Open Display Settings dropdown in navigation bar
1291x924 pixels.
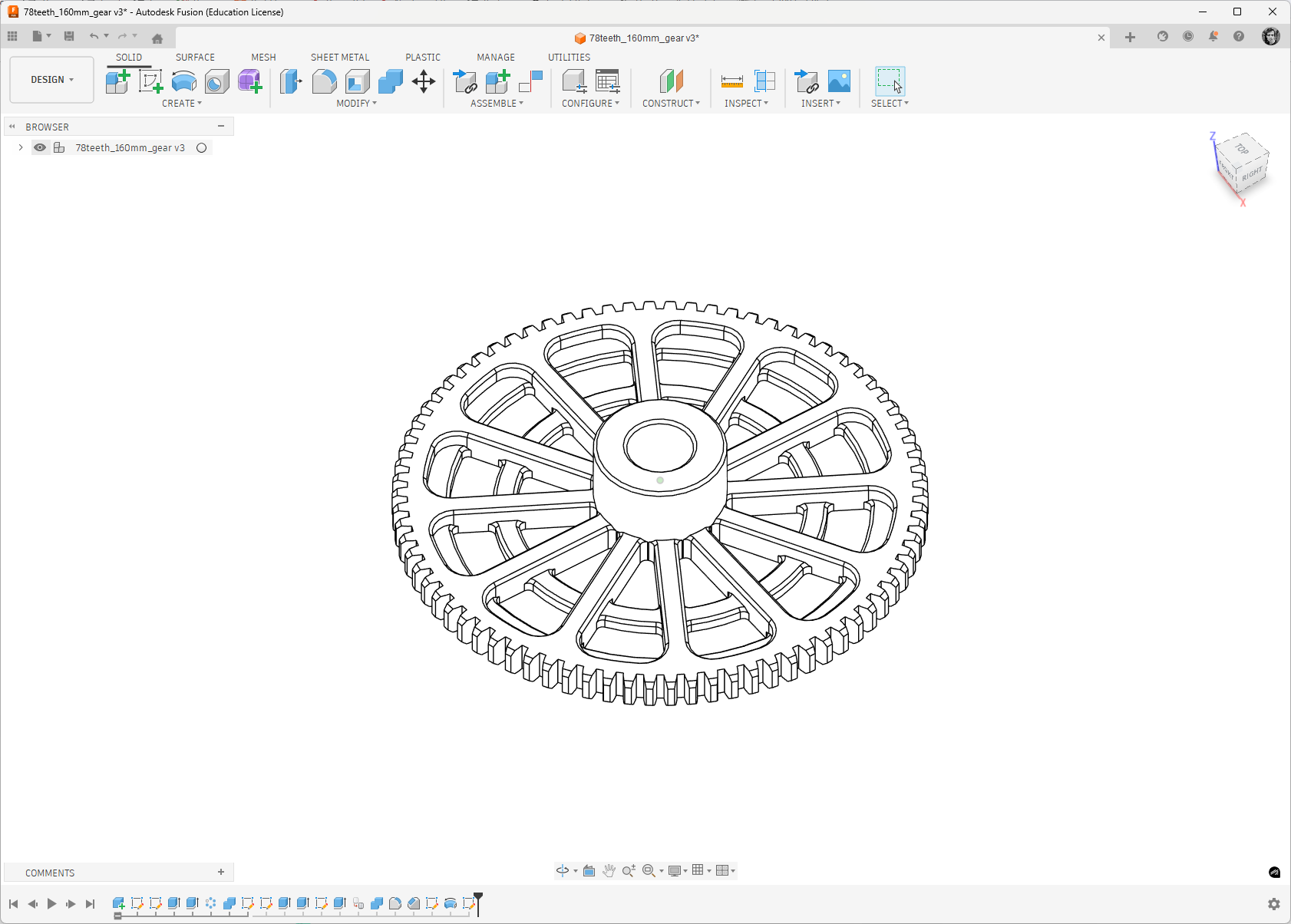pyautogui.click(x=678, y=870)
